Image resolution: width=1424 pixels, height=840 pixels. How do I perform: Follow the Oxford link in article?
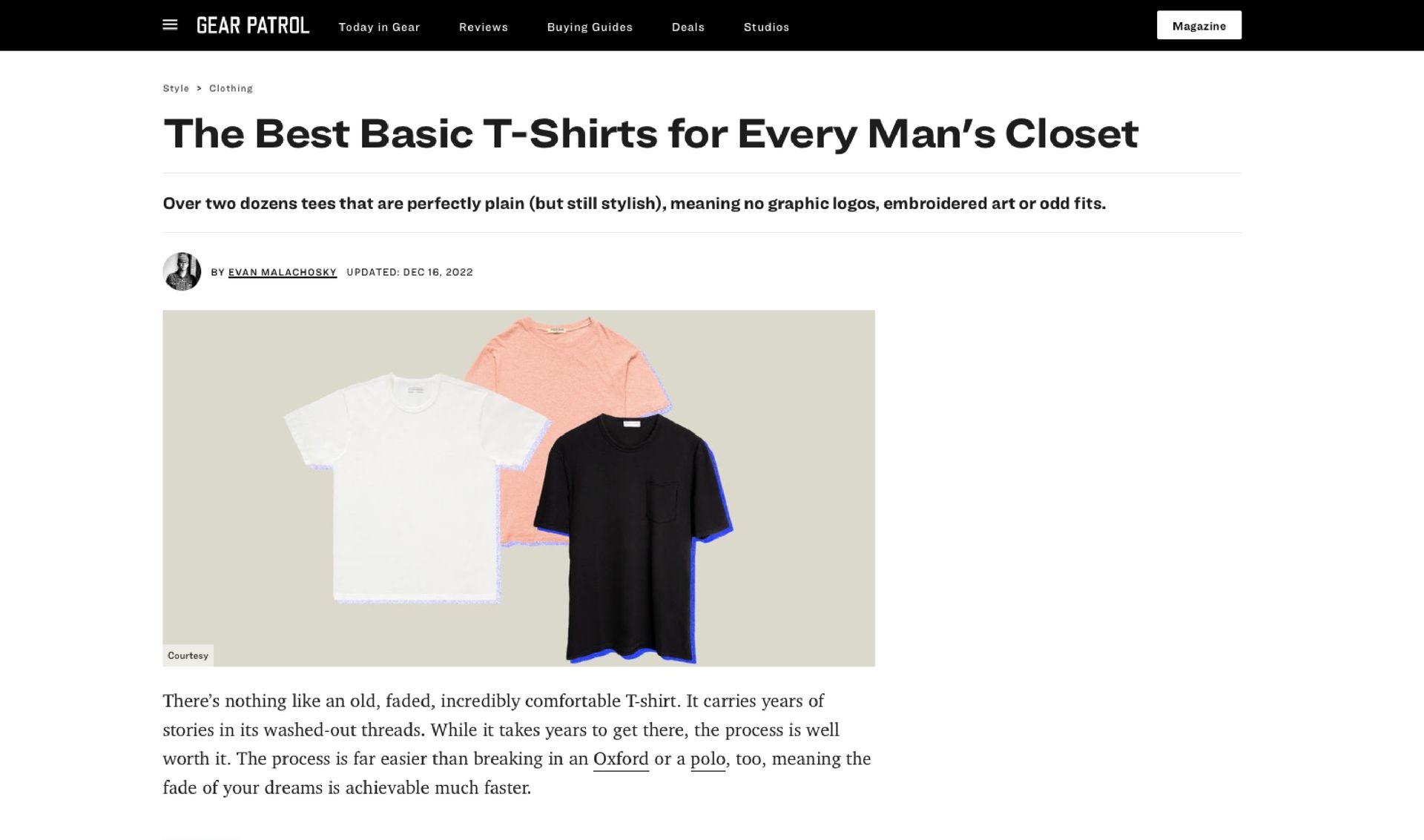(x=621, y=759)
